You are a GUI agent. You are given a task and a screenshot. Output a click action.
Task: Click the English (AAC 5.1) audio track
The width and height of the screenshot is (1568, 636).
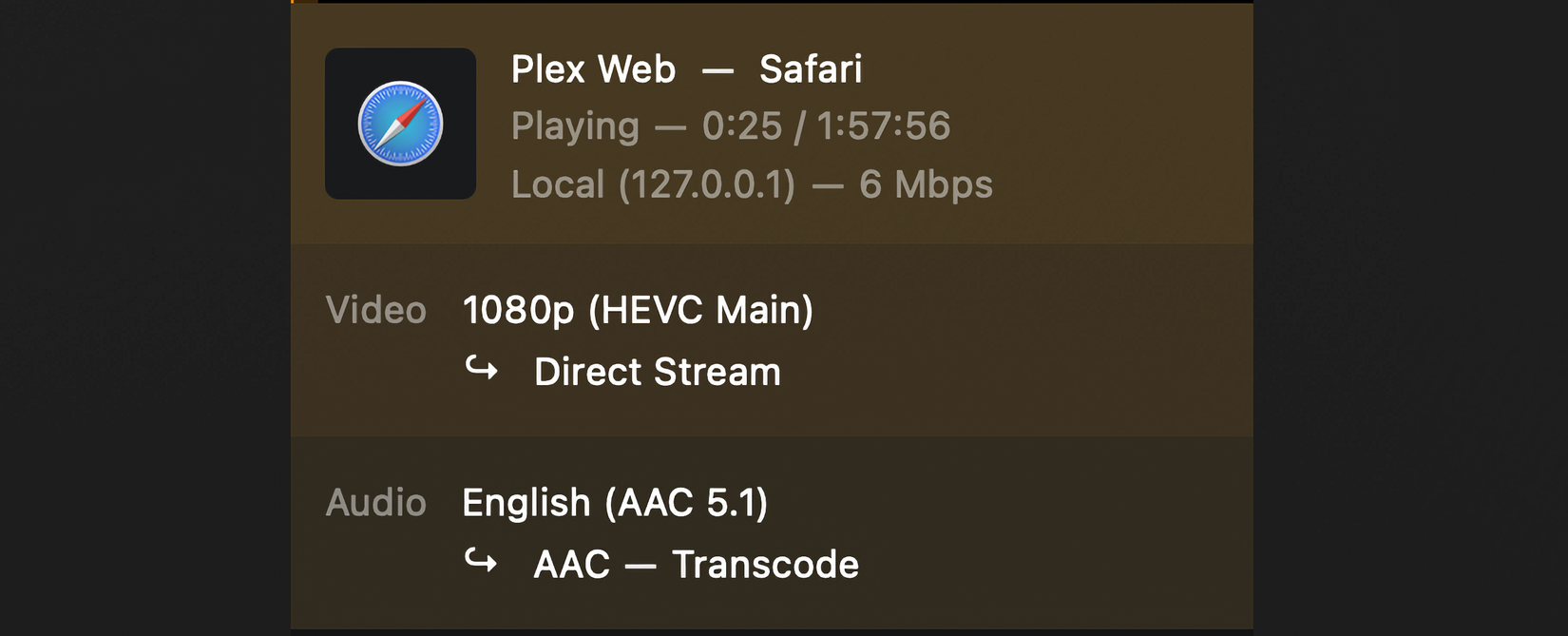[x=617, y=503]
